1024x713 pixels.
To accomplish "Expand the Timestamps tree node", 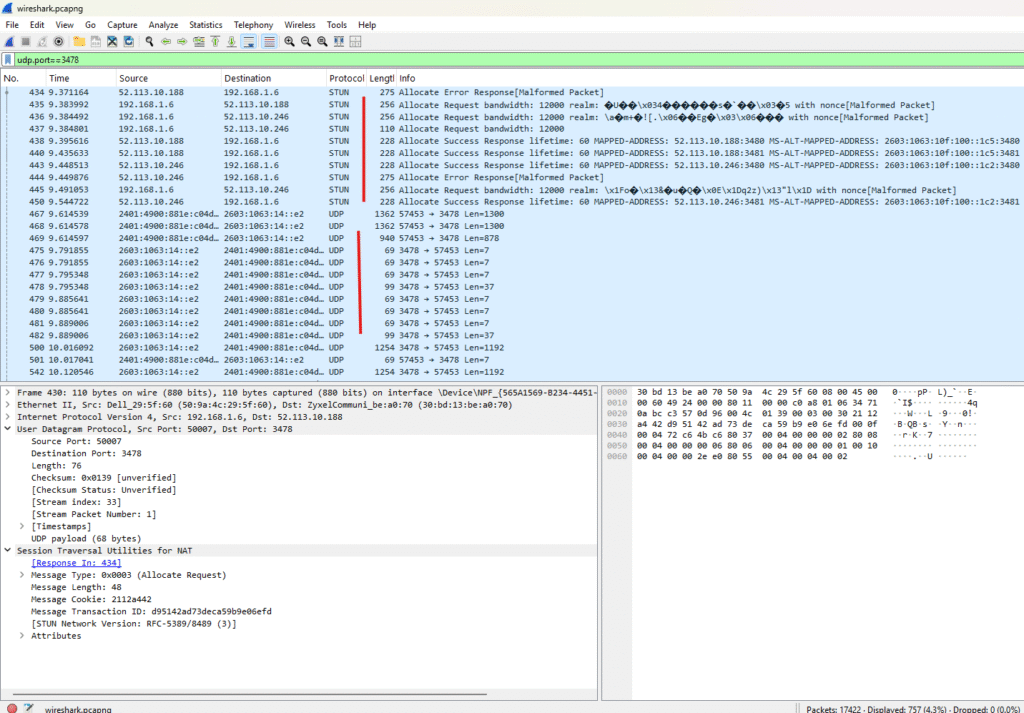I will click(x=23, y=526).
